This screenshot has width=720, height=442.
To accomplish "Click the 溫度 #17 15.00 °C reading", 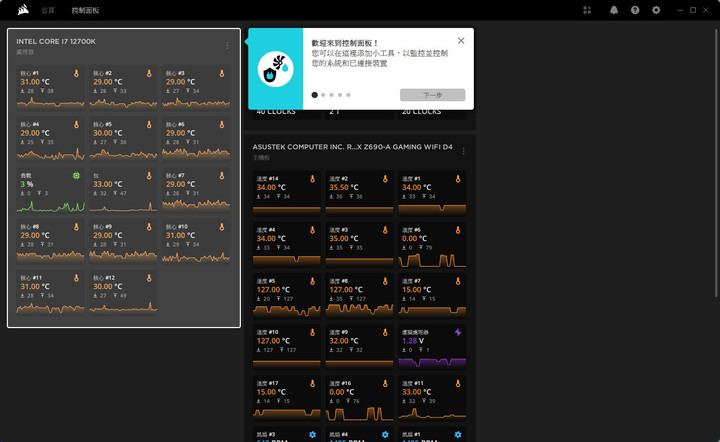I will click(x=271, y=392).
